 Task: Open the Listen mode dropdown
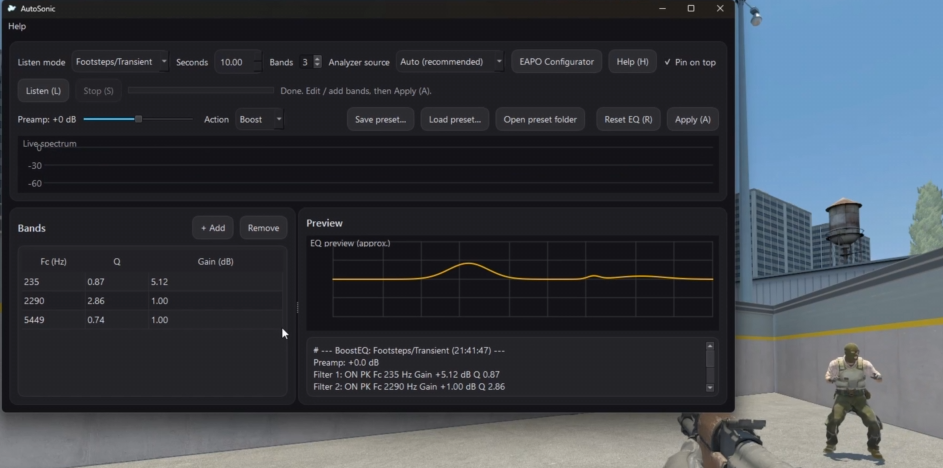pos(120,62)
